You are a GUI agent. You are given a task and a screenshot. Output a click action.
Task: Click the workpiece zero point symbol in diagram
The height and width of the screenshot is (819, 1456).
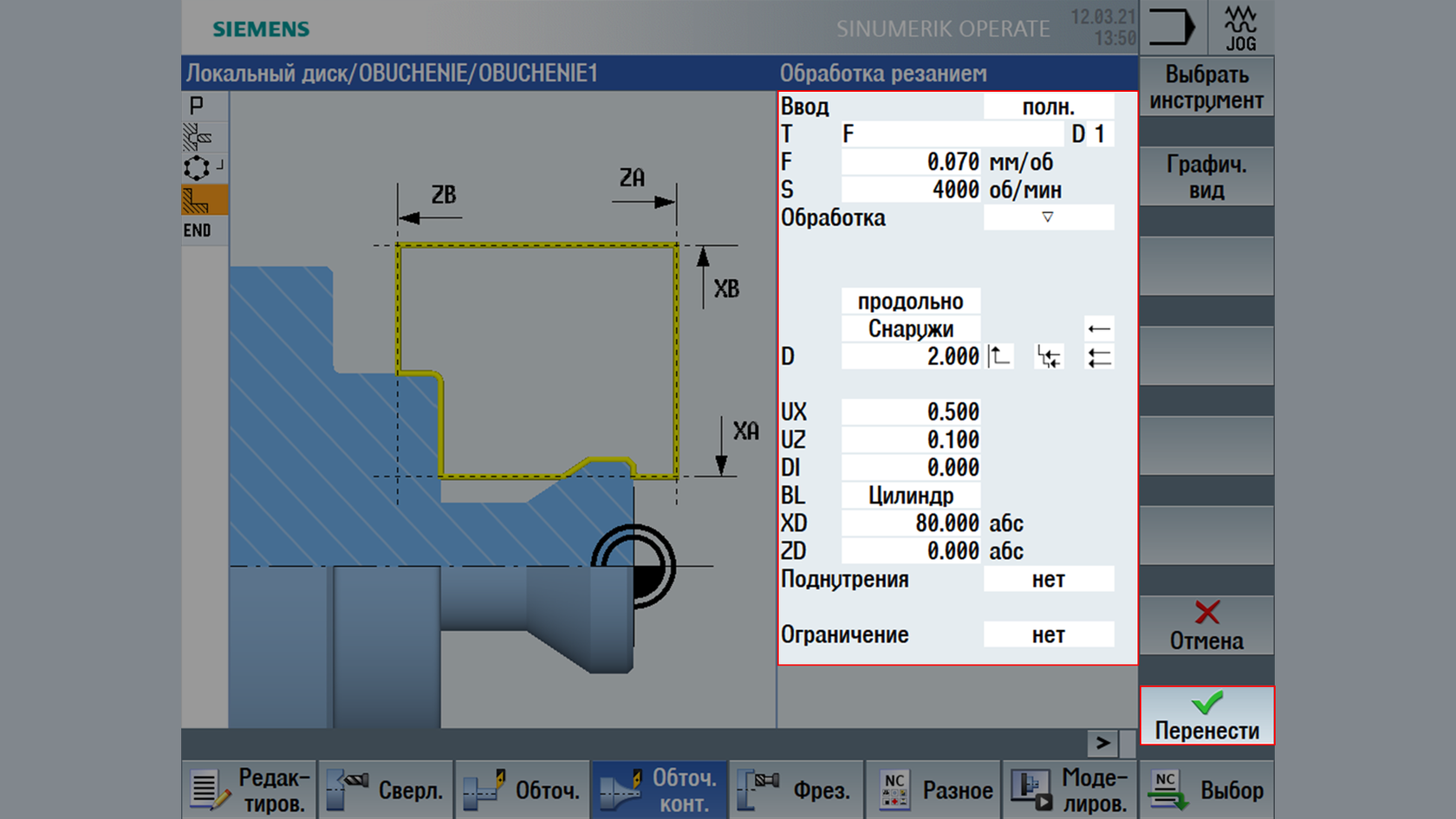[x=634, y=567]
